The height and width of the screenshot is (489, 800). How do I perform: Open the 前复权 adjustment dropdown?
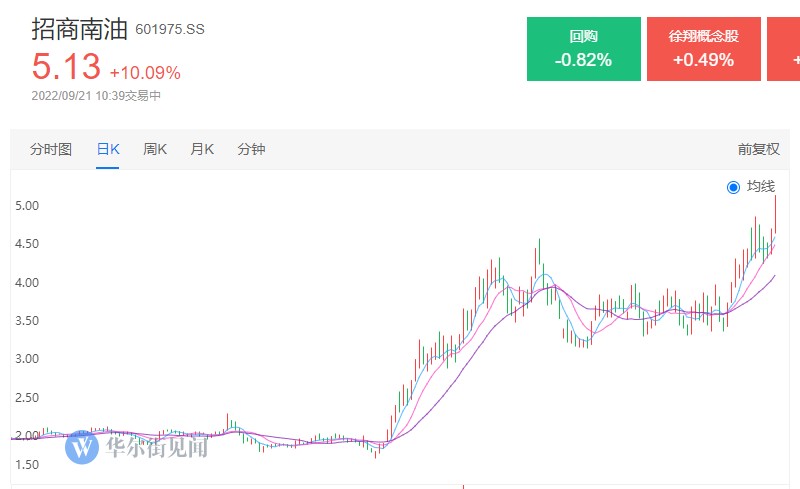click(758, 150)
